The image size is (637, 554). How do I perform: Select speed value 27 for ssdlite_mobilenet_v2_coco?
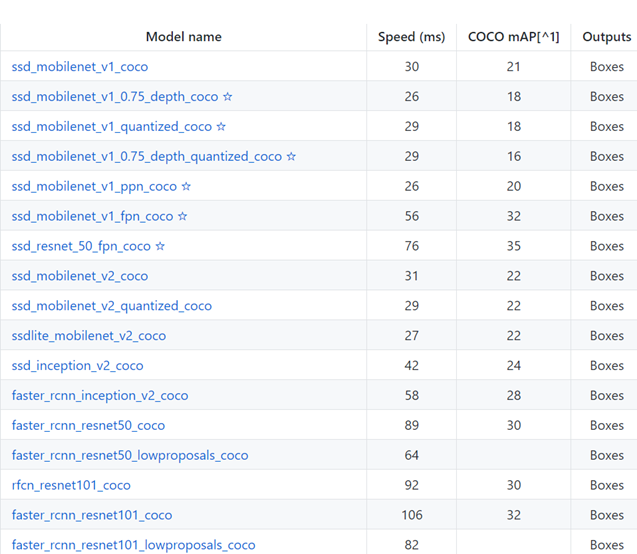pos(412,336)
